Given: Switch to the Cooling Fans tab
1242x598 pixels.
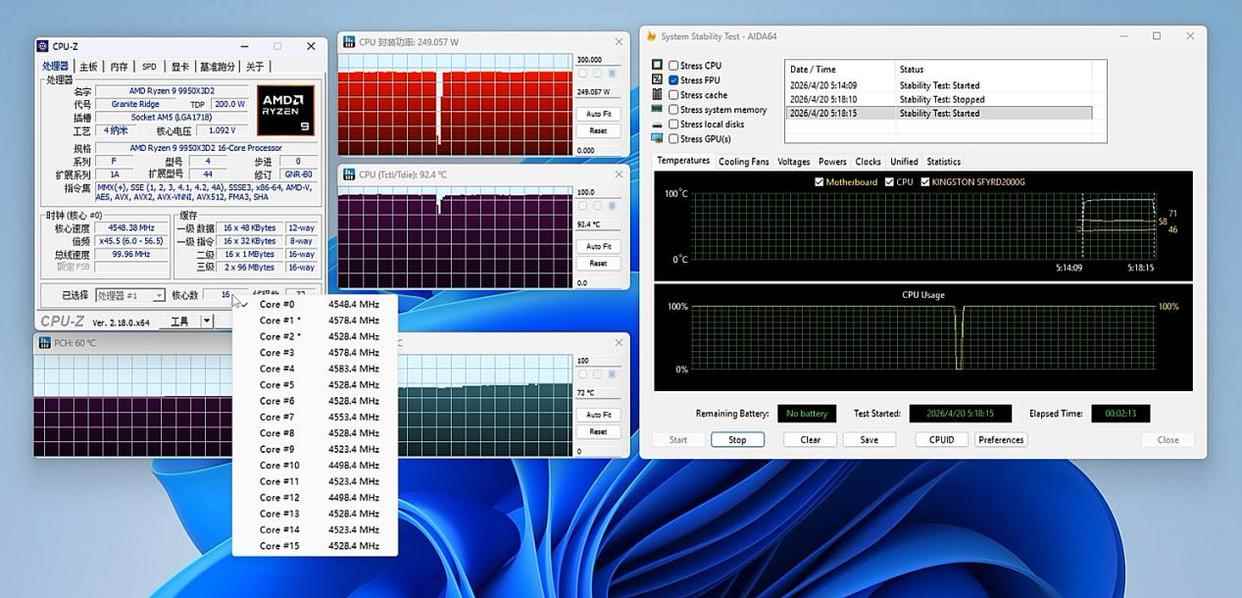Looking at the screenshot, I should click(x=744, y=161).
